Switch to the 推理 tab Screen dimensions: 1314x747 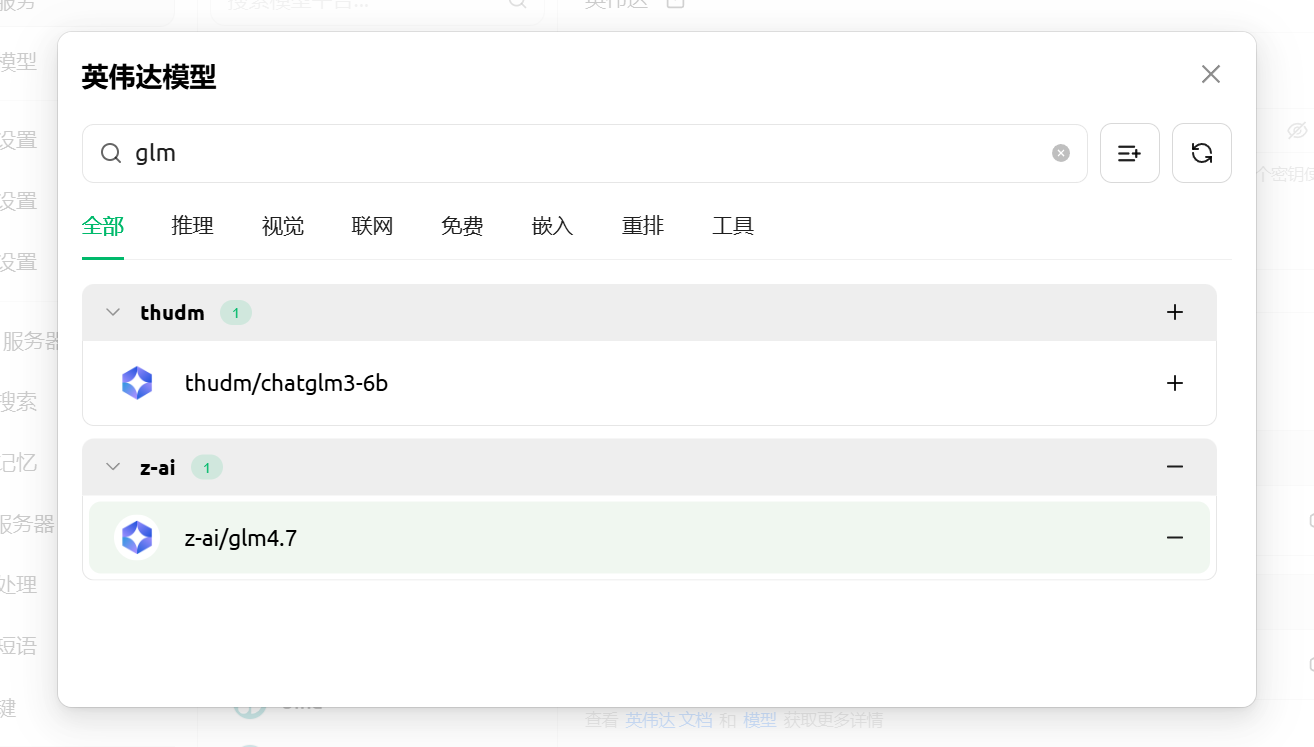click(x=192, y=226)
